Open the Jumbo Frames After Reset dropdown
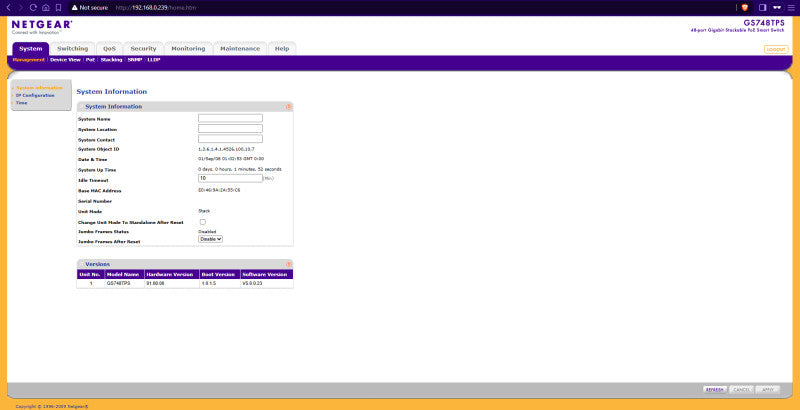The width and height of the screenshot is (800, 410). click(x=211, y=239)
